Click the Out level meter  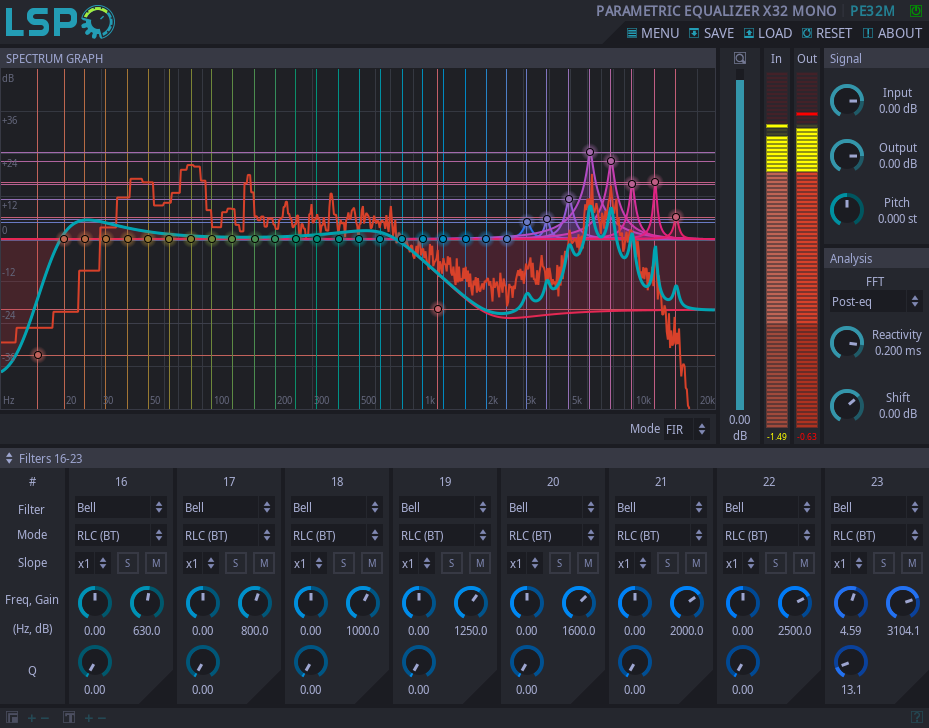tap(806, 249)
